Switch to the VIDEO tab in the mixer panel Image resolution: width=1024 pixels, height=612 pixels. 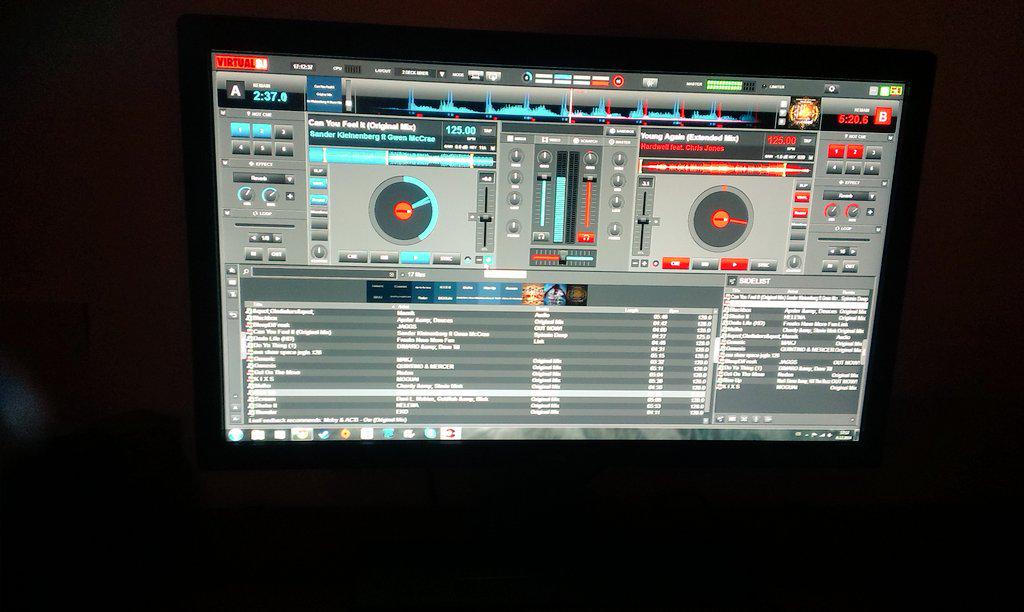550,140
